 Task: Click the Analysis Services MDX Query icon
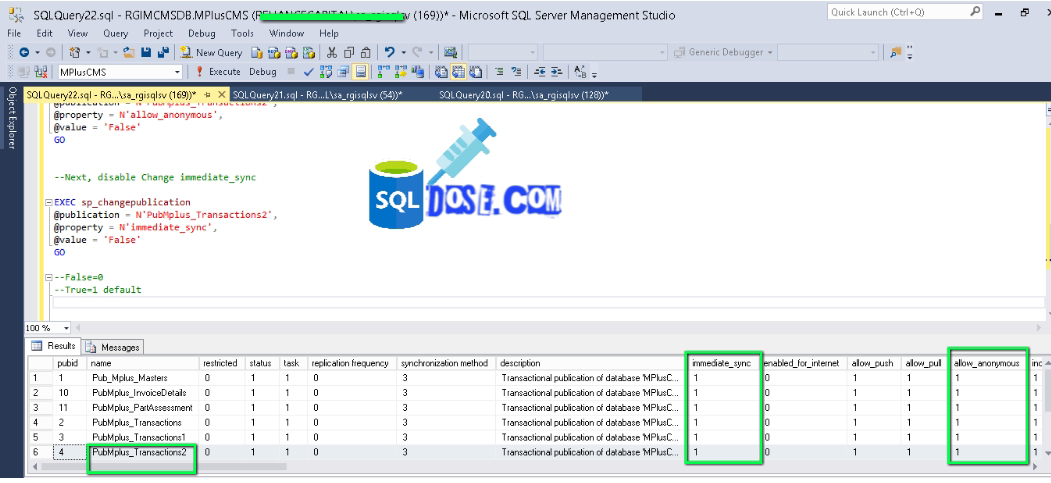(274, 52)
